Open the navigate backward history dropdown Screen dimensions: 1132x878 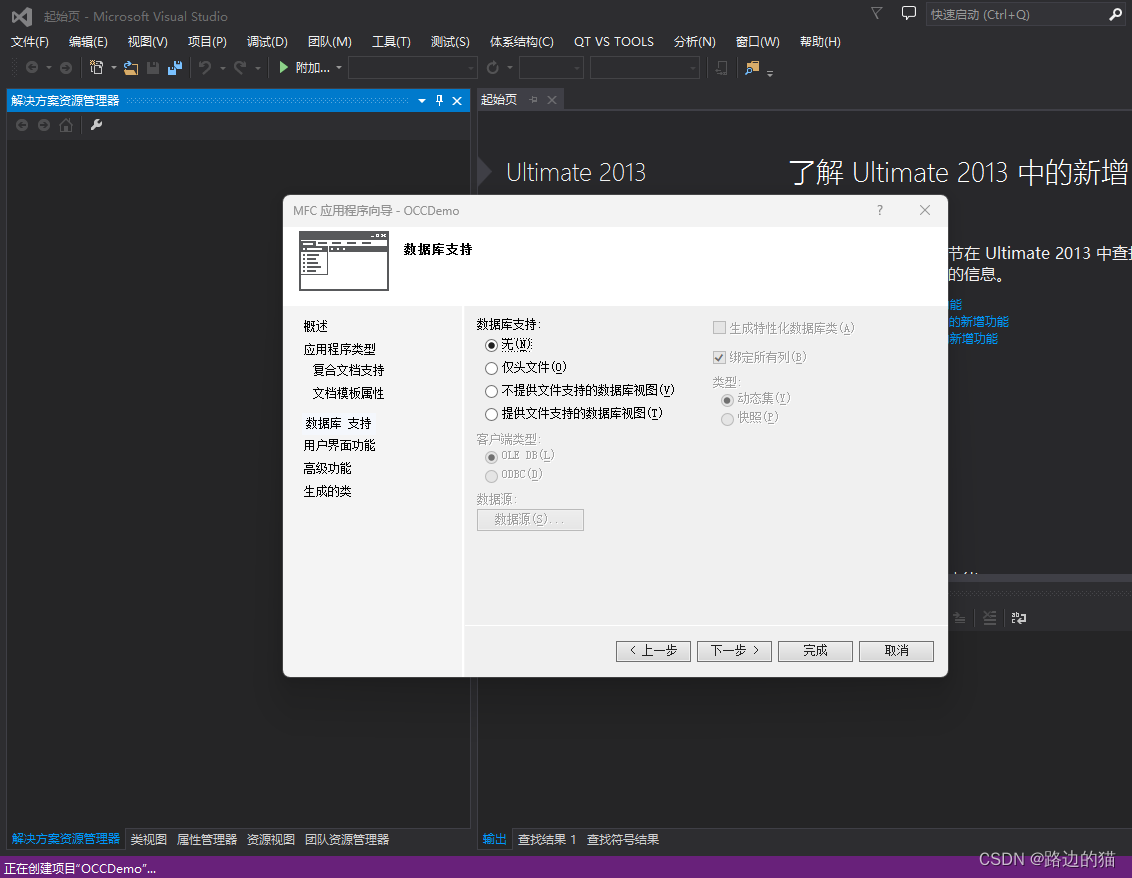coord(49,67)
